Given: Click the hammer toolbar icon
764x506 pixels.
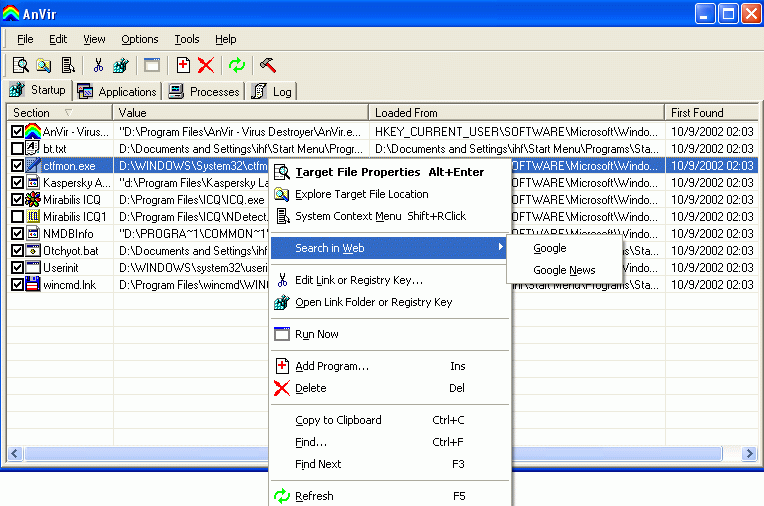Looking at the screenshot, I should [268, 65].
